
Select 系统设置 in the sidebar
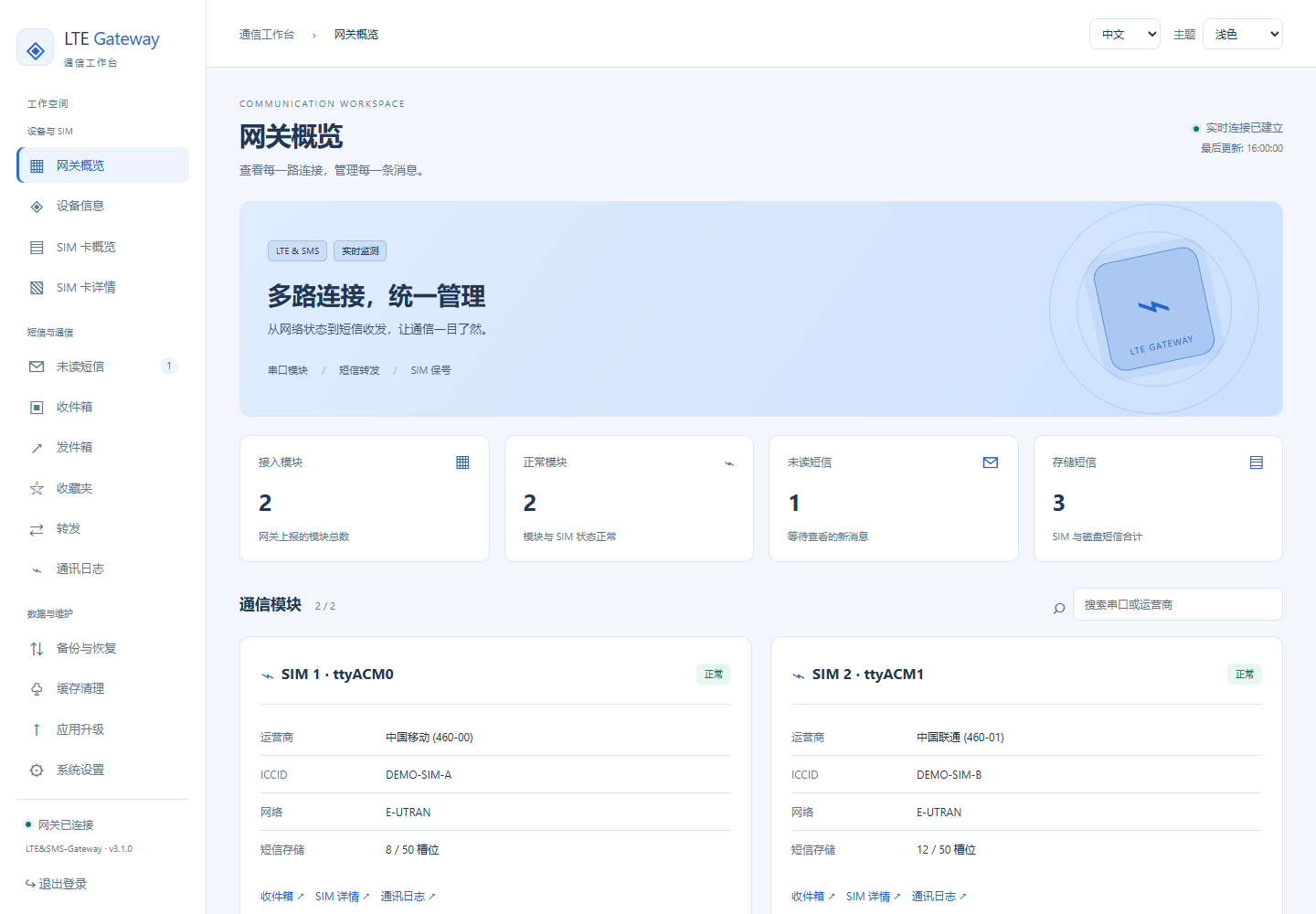(102, 771)
